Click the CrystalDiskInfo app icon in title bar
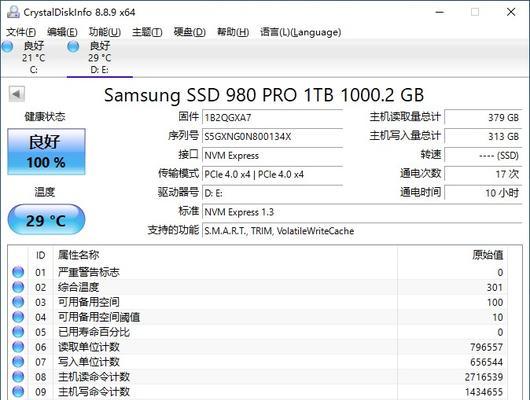 pos(13,12)
